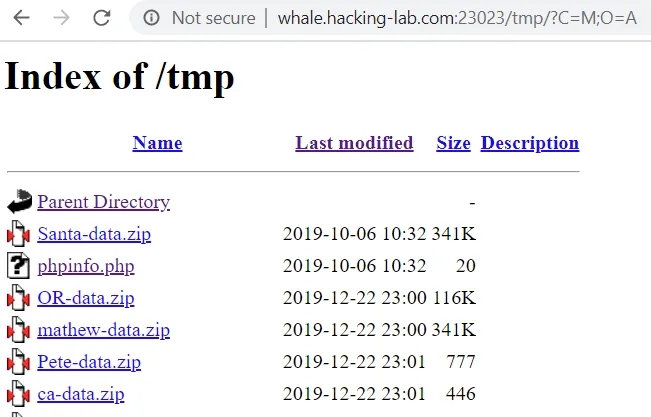This screenshot has height=417, width=651.
Task: Open the Pete-data.zip link
Action: (x=89, y=362)
